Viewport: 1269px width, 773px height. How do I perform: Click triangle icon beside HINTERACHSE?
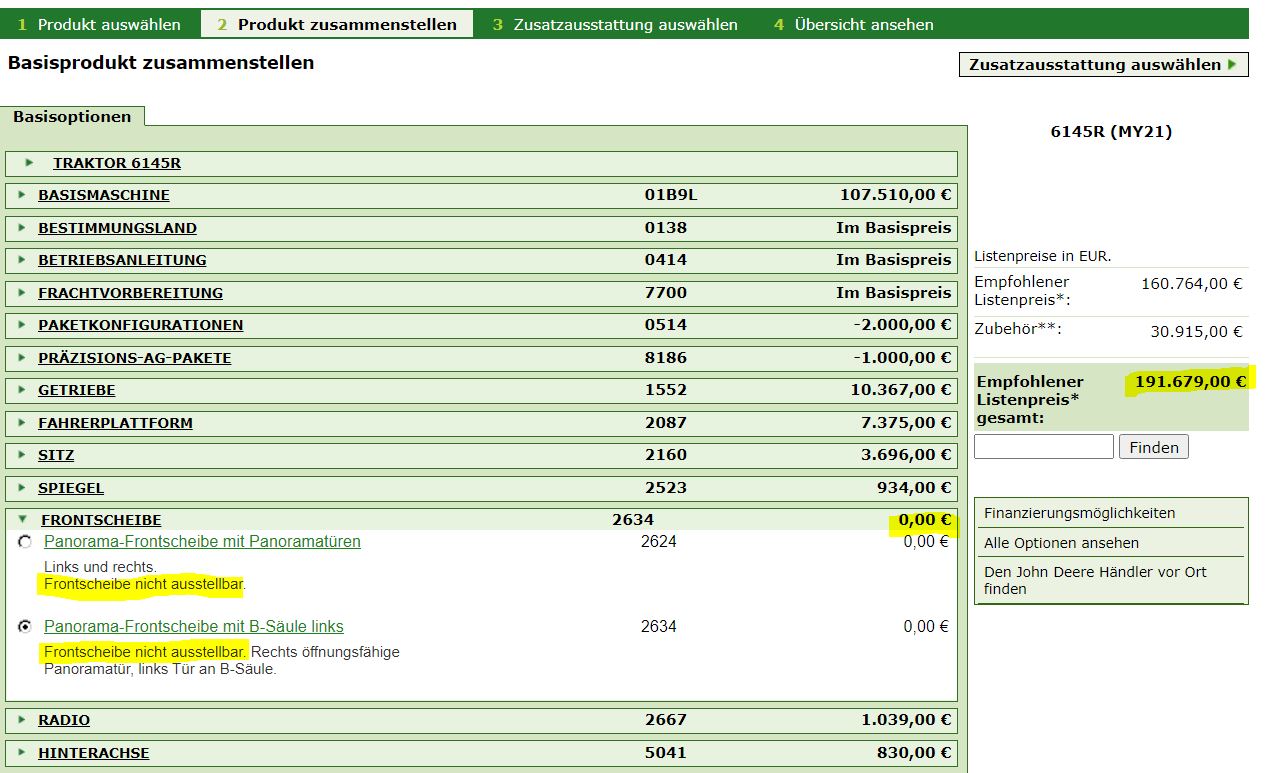click(22, 753)
